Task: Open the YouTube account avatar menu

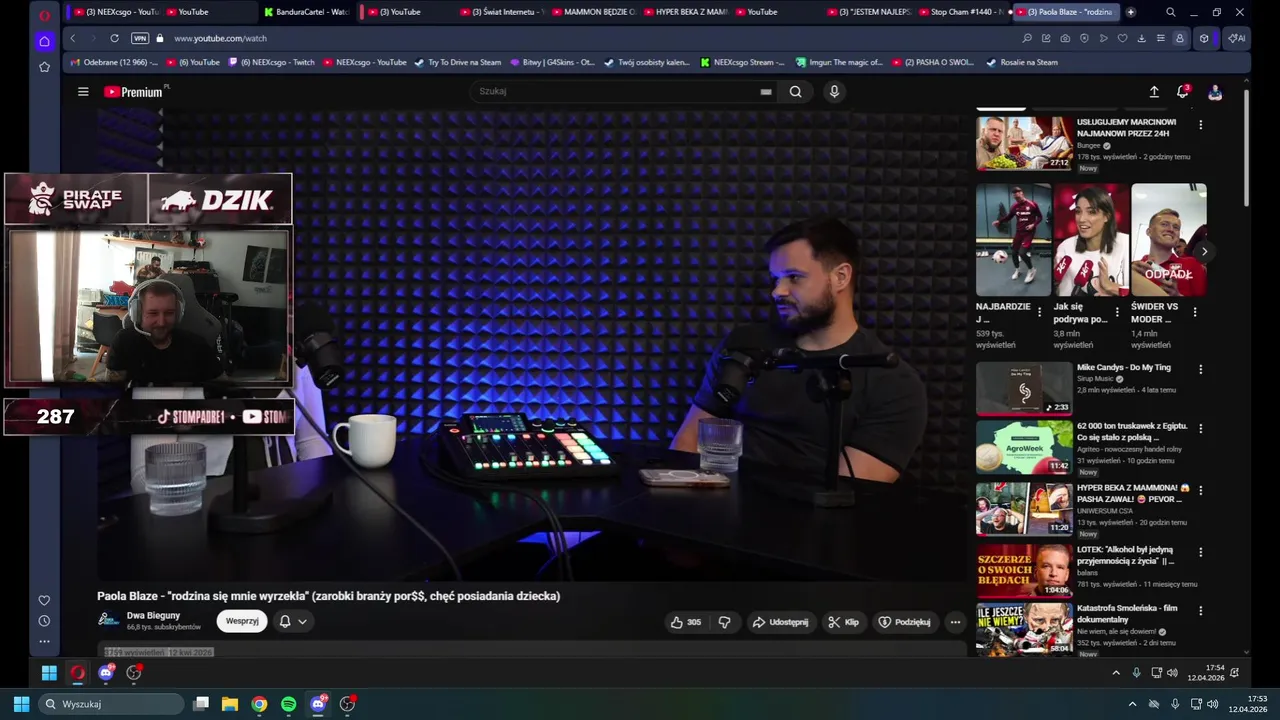Action: [x=1215, y=92]
